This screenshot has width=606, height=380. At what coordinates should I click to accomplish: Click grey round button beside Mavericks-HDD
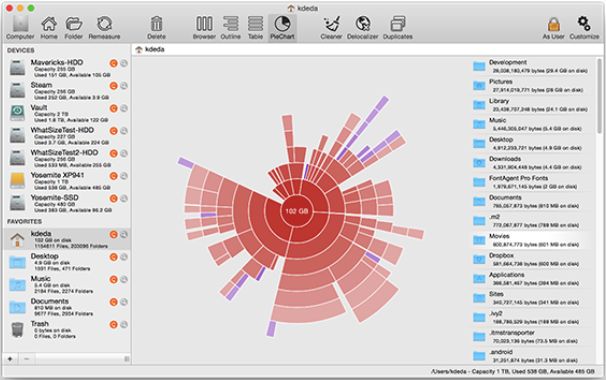pos(124,63)
